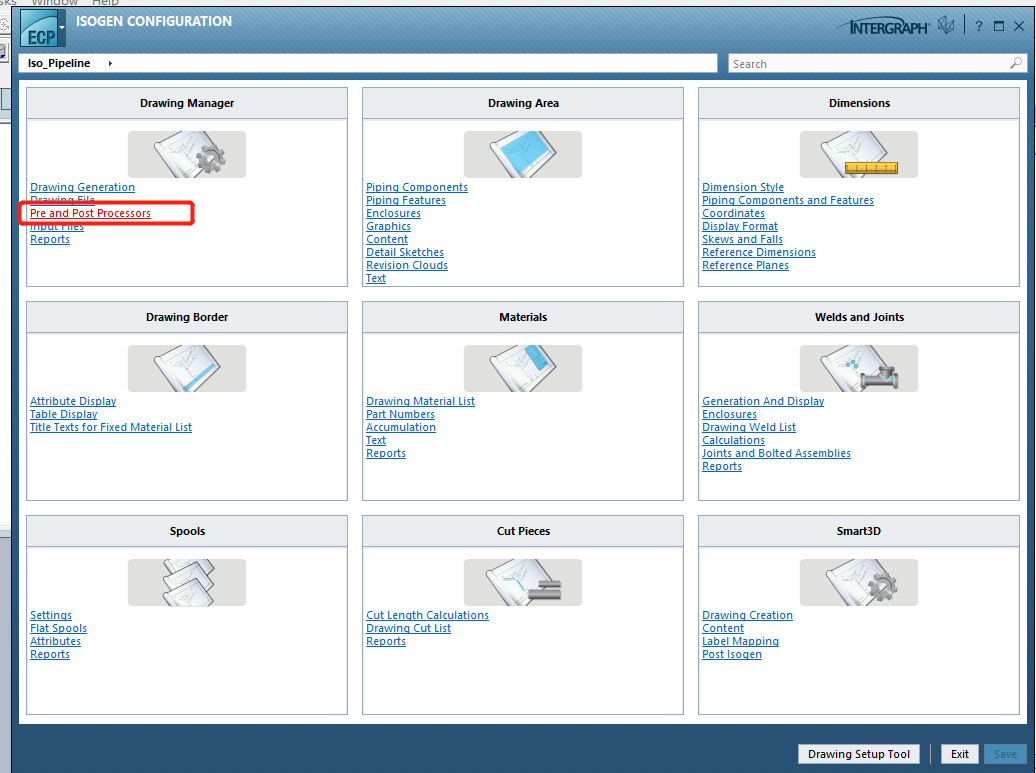
Task: Click the Exit button
Action: (x=959, y=754)
